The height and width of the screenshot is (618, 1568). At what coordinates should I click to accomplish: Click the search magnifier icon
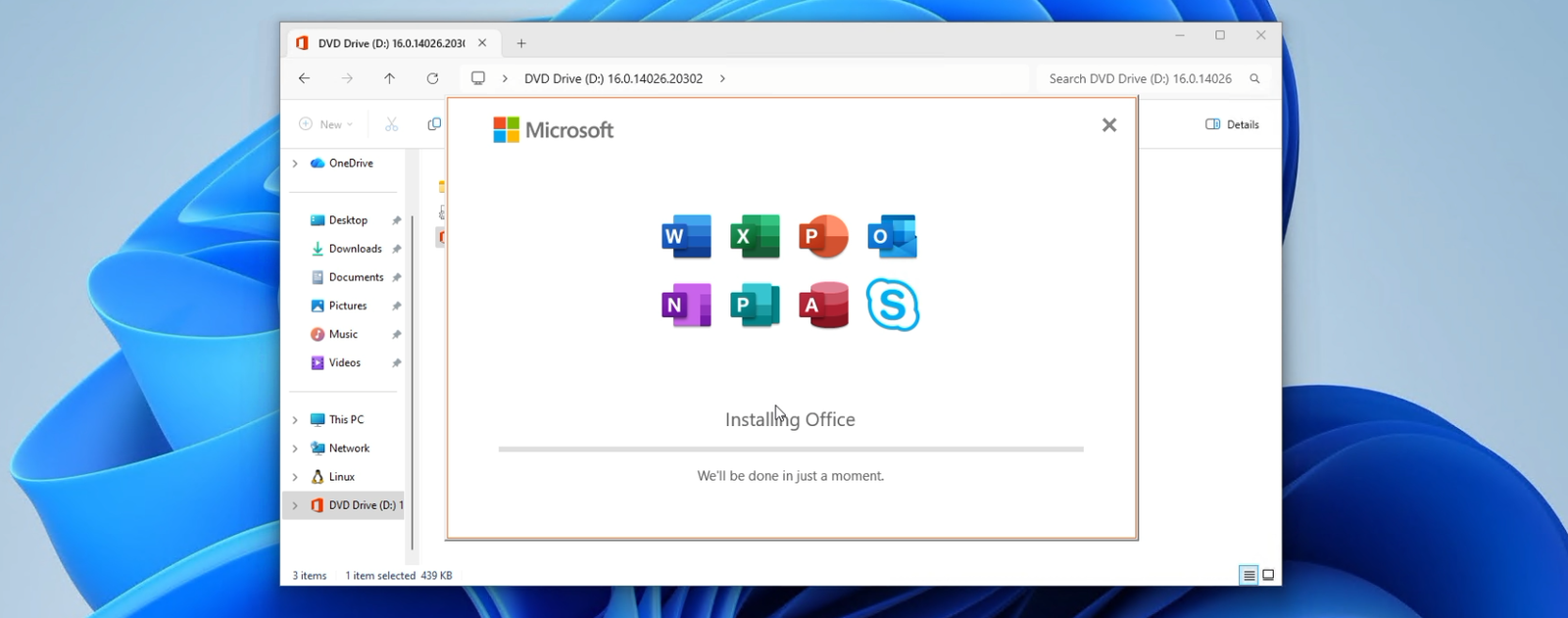click(x=1254, y=78)
